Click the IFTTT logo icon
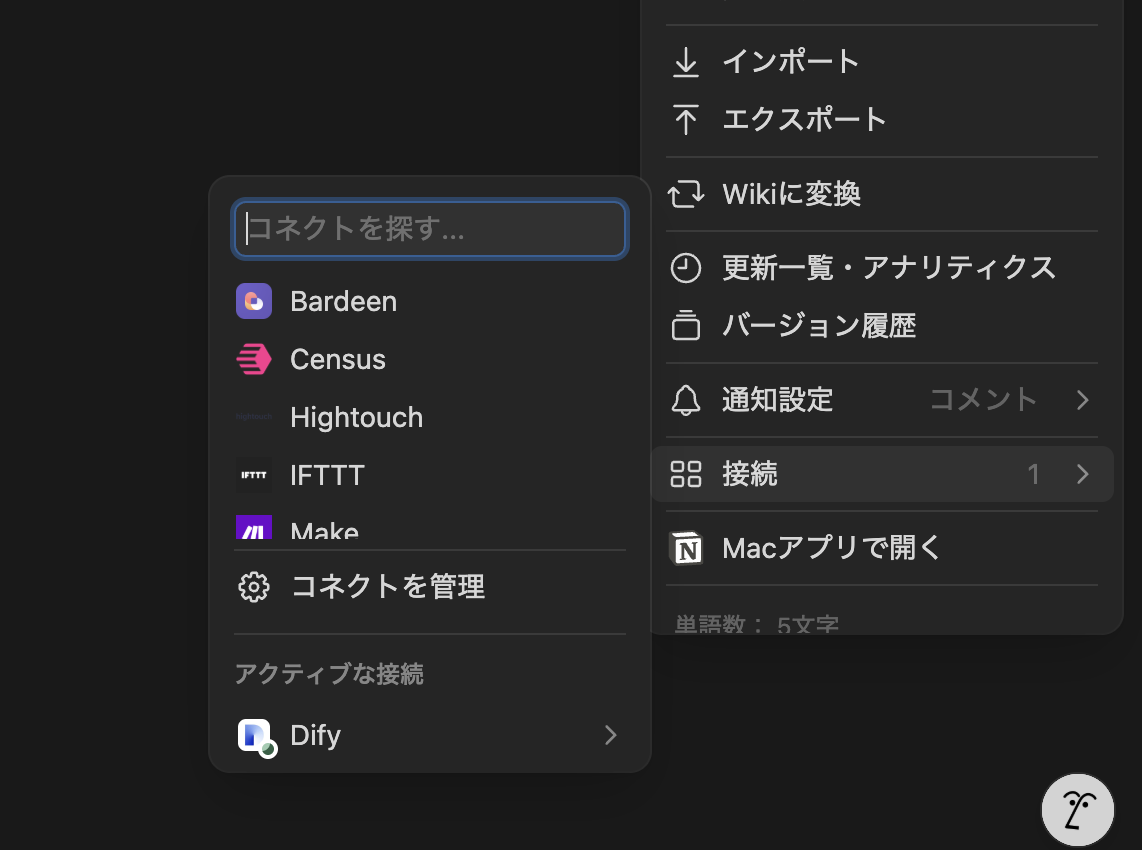1142x850 pixels. click(x=253, y=475)
